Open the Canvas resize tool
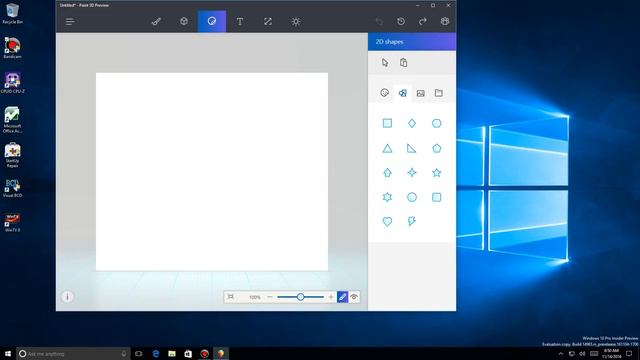The image size is (640, 360). 268,22
